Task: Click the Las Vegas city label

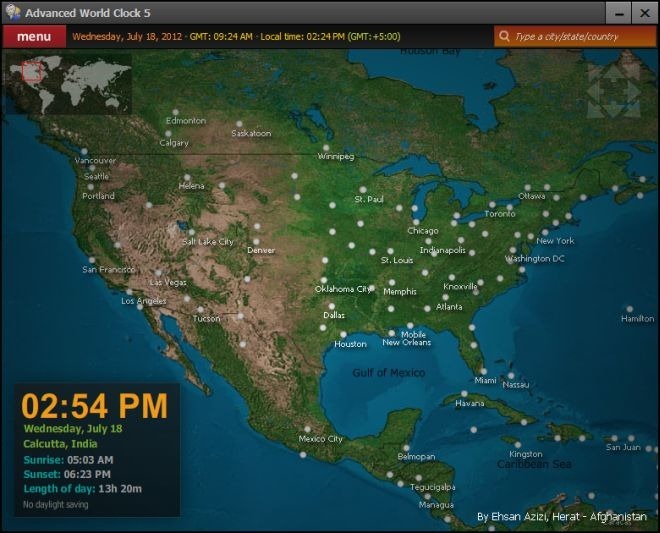Action: (168, 282)
